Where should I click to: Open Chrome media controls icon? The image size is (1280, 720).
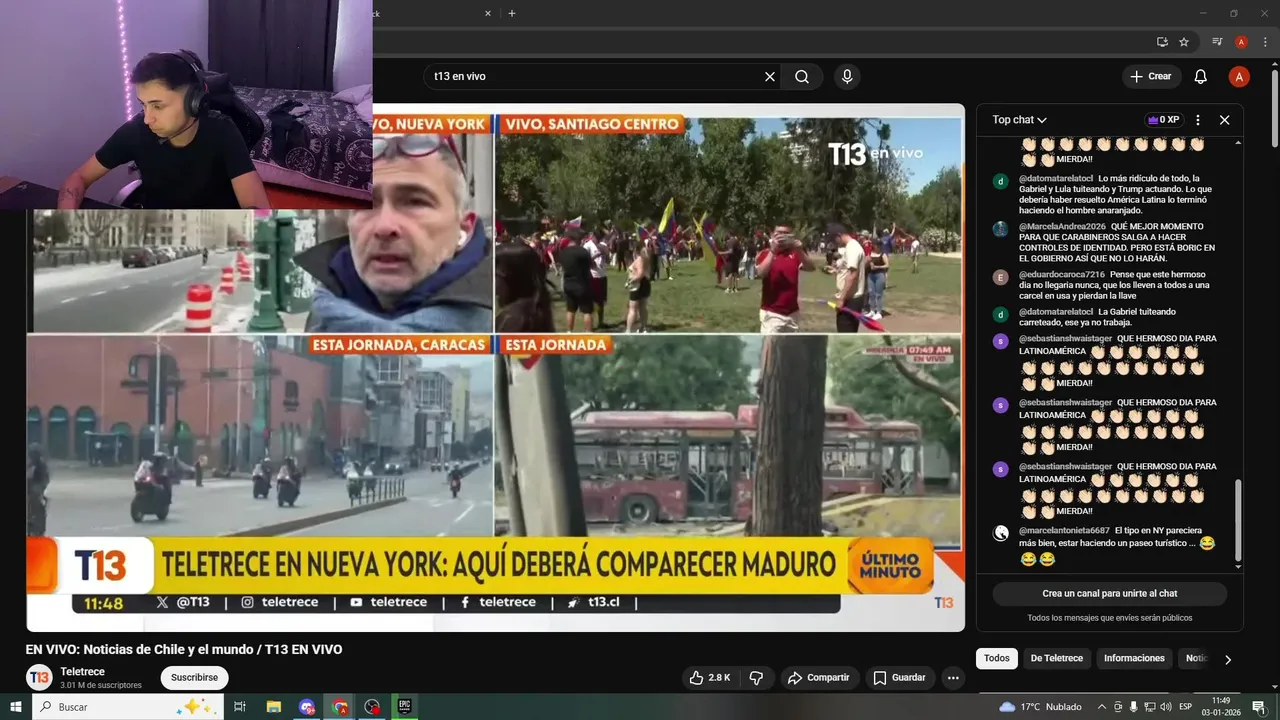pyautogui.click(x=1217, y=42)
